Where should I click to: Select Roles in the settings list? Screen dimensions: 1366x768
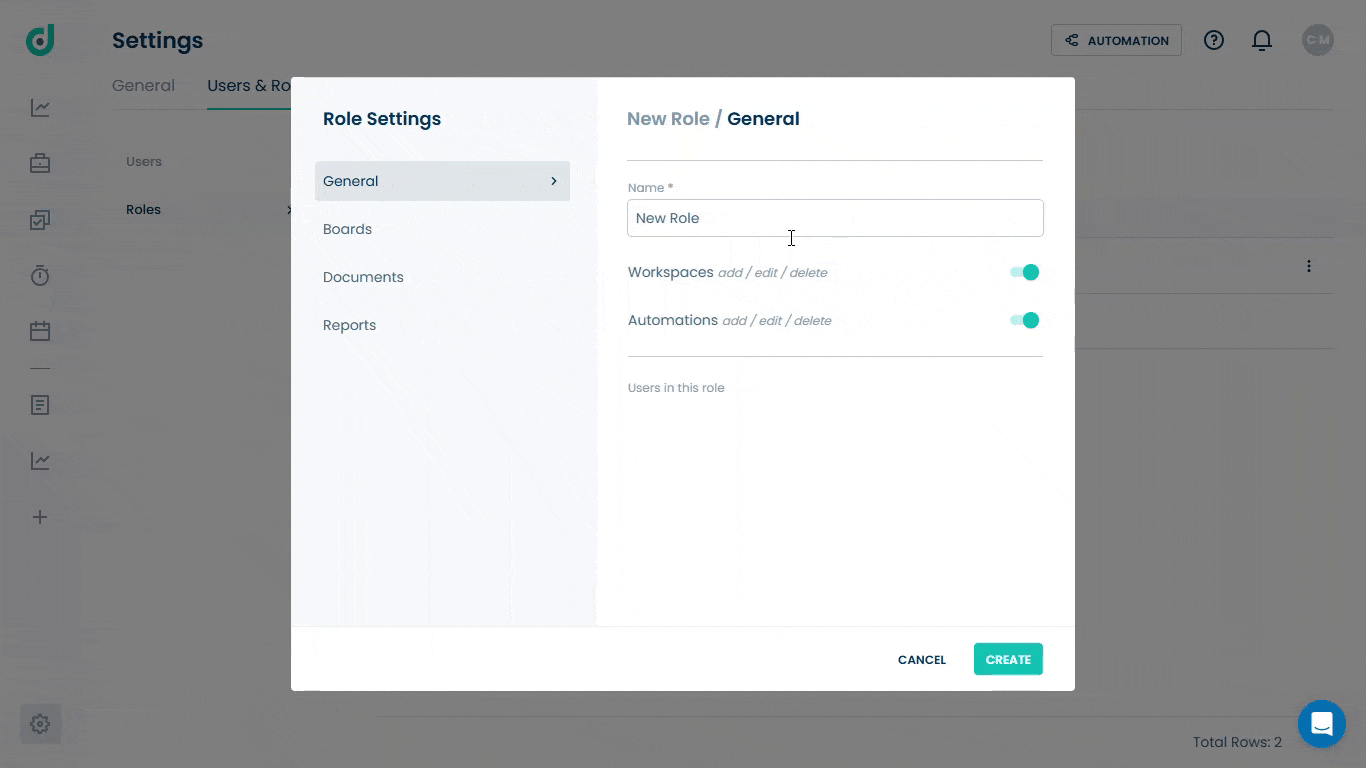[x=143, y=209]
